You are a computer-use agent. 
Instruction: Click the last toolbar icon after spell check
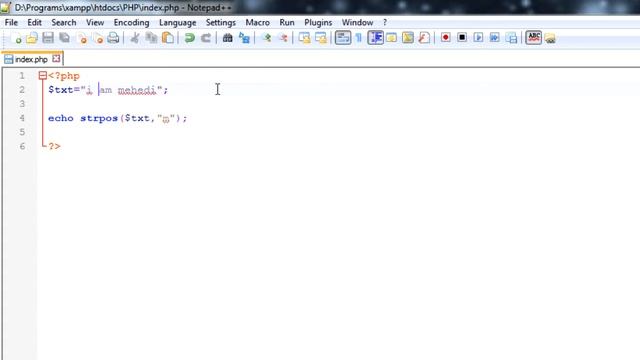[550, 39]
